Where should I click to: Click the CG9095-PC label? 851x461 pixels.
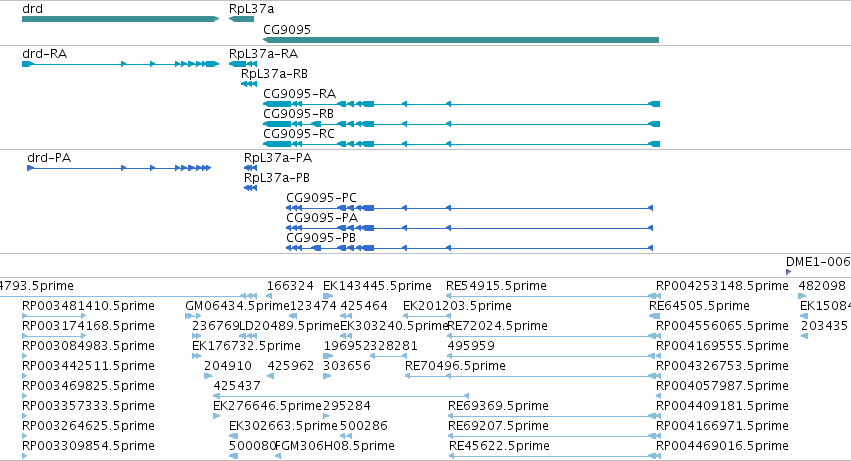click(321, 198)
